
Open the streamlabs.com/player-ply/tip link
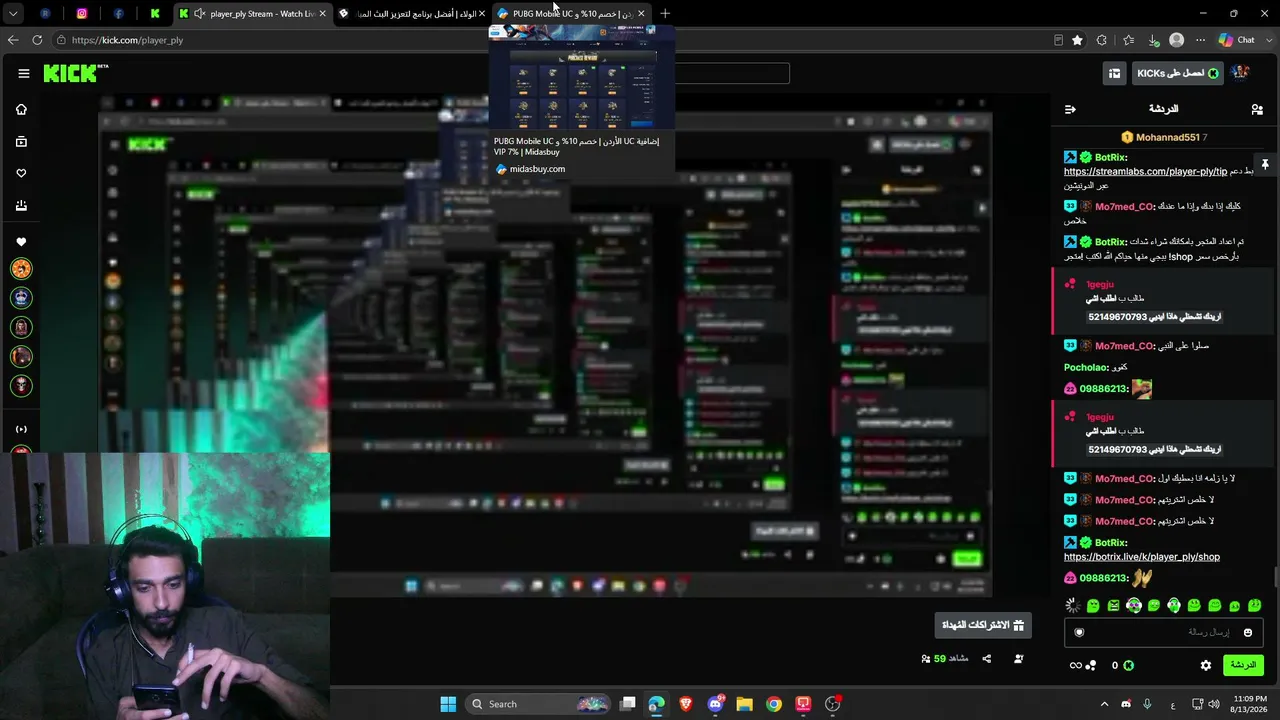click(x=1145, y=171)
